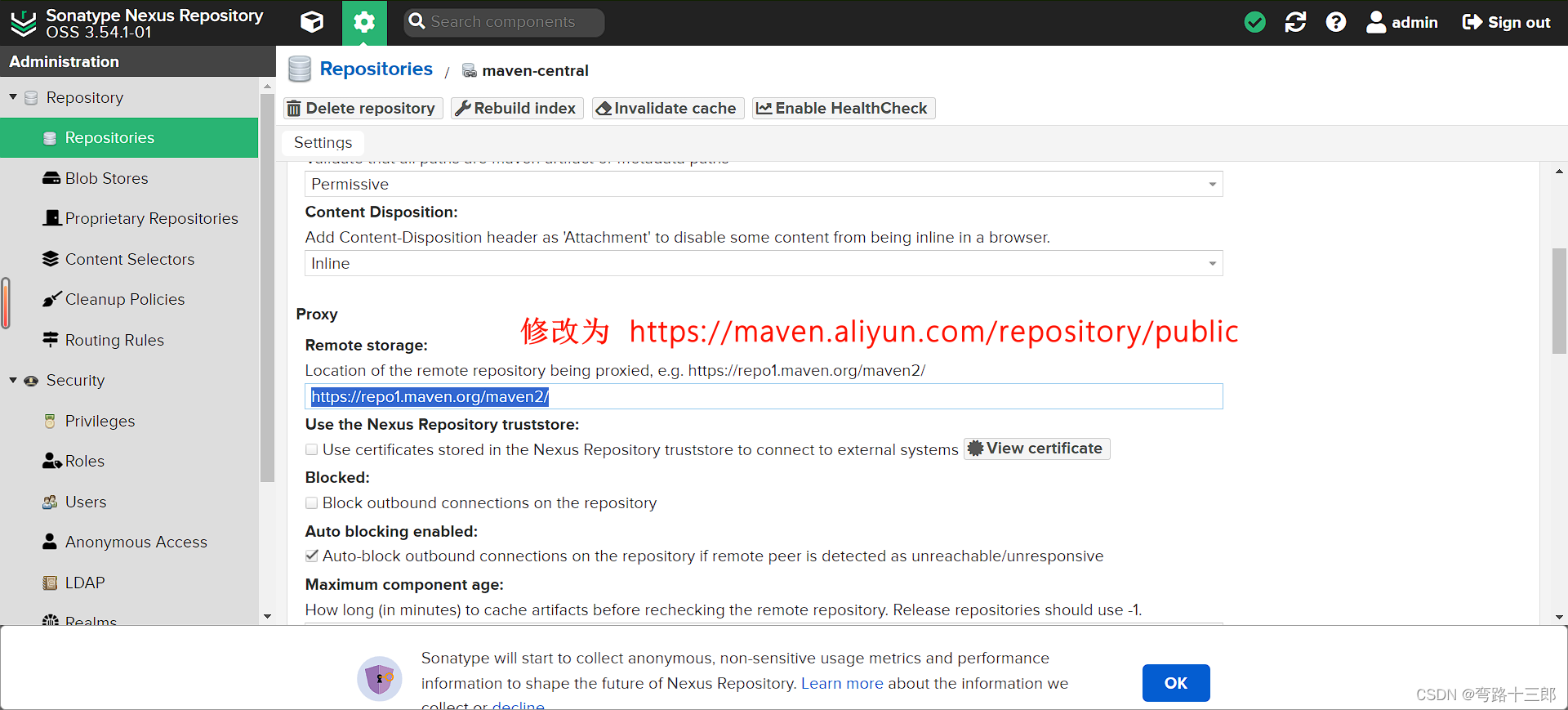Image resolution: width=1568 pixels, height=710 pixels.
Task: Click the refresh icon in header
Action: 1295,22
